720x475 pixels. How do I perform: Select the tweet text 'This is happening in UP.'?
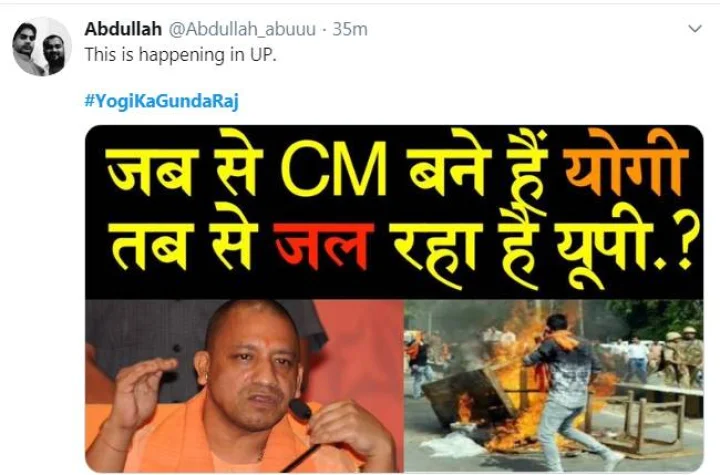(x=180, y=55)
